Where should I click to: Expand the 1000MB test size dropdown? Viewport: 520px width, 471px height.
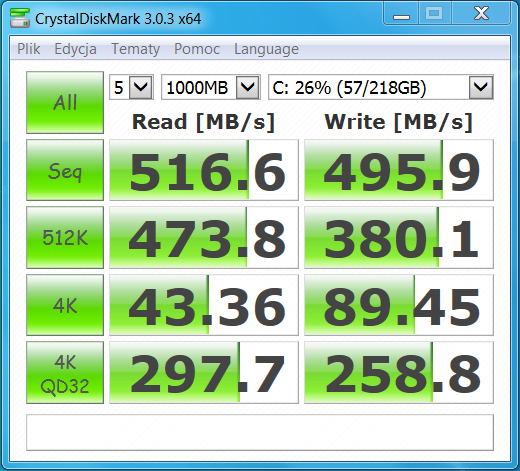(x=211, y=87)
